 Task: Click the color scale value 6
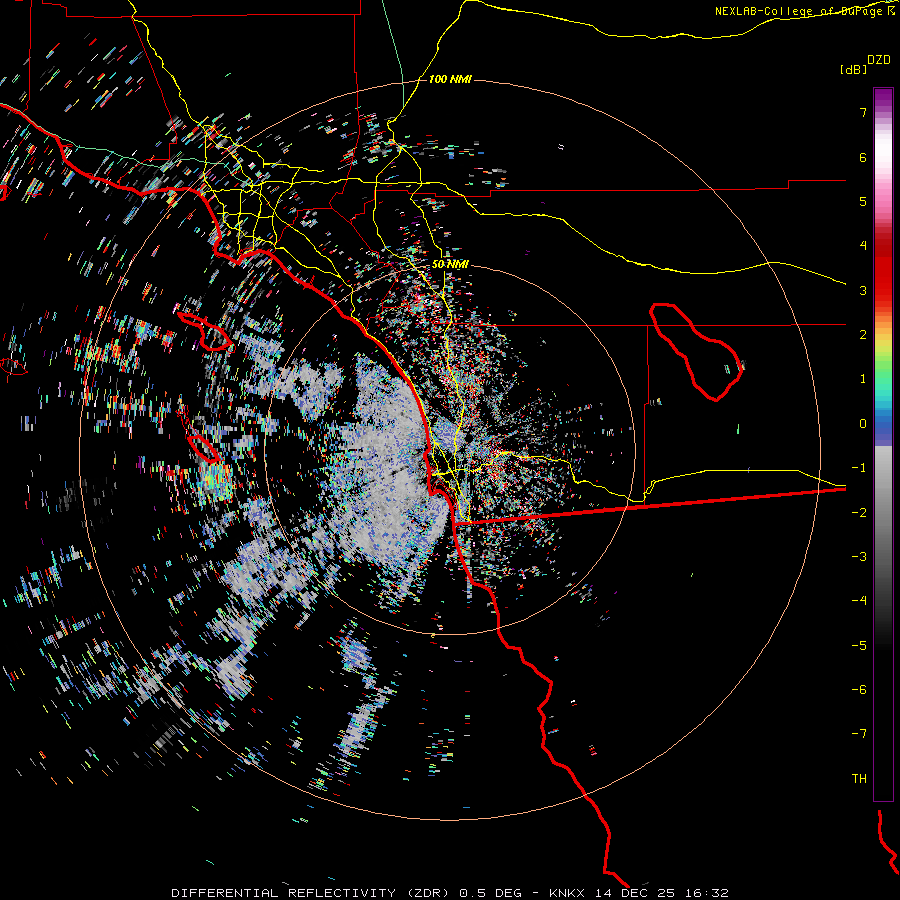[863, 157]
